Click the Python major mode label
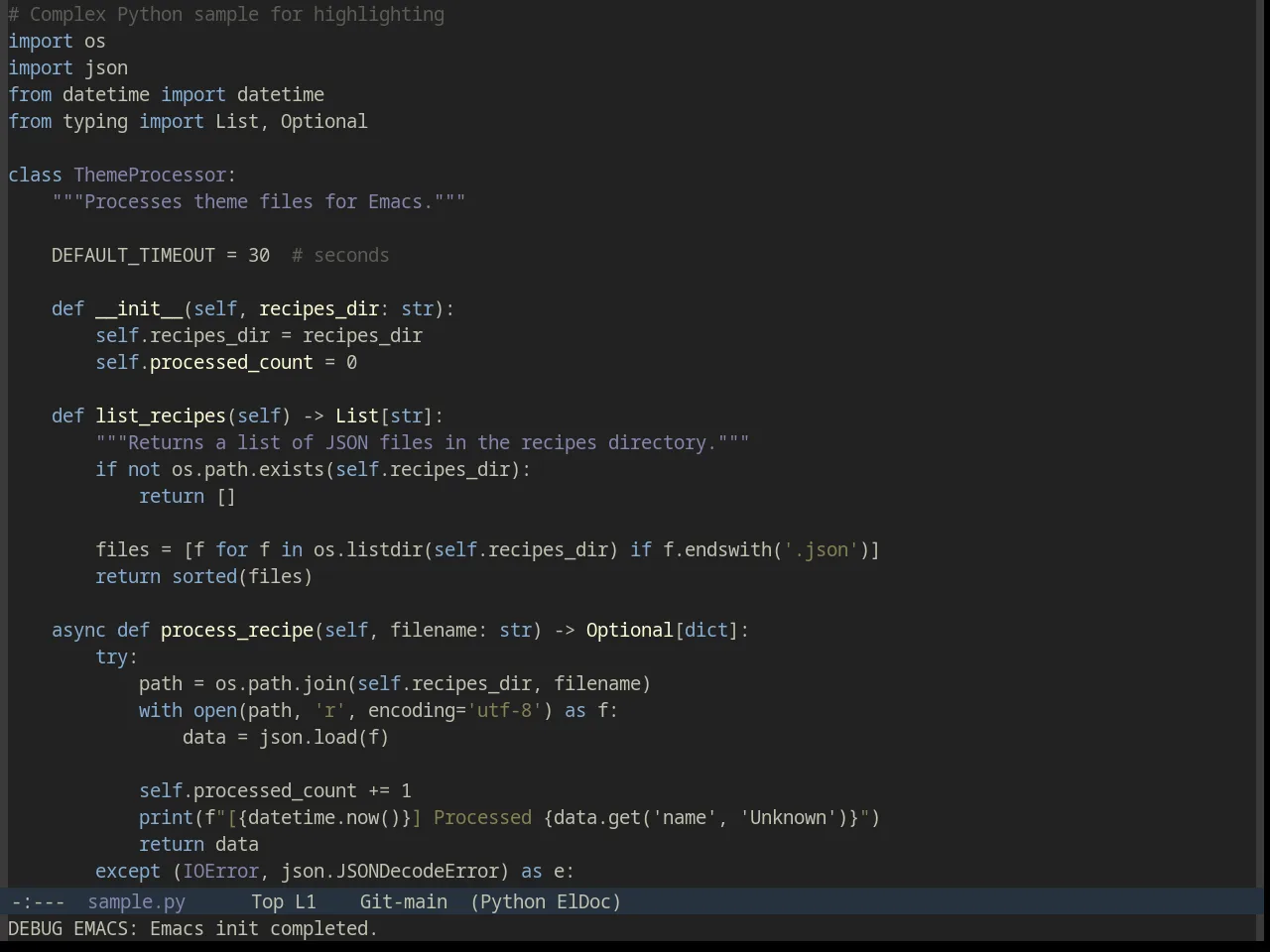This screenshot has height=952, width=1270. (x=512, y=901)
